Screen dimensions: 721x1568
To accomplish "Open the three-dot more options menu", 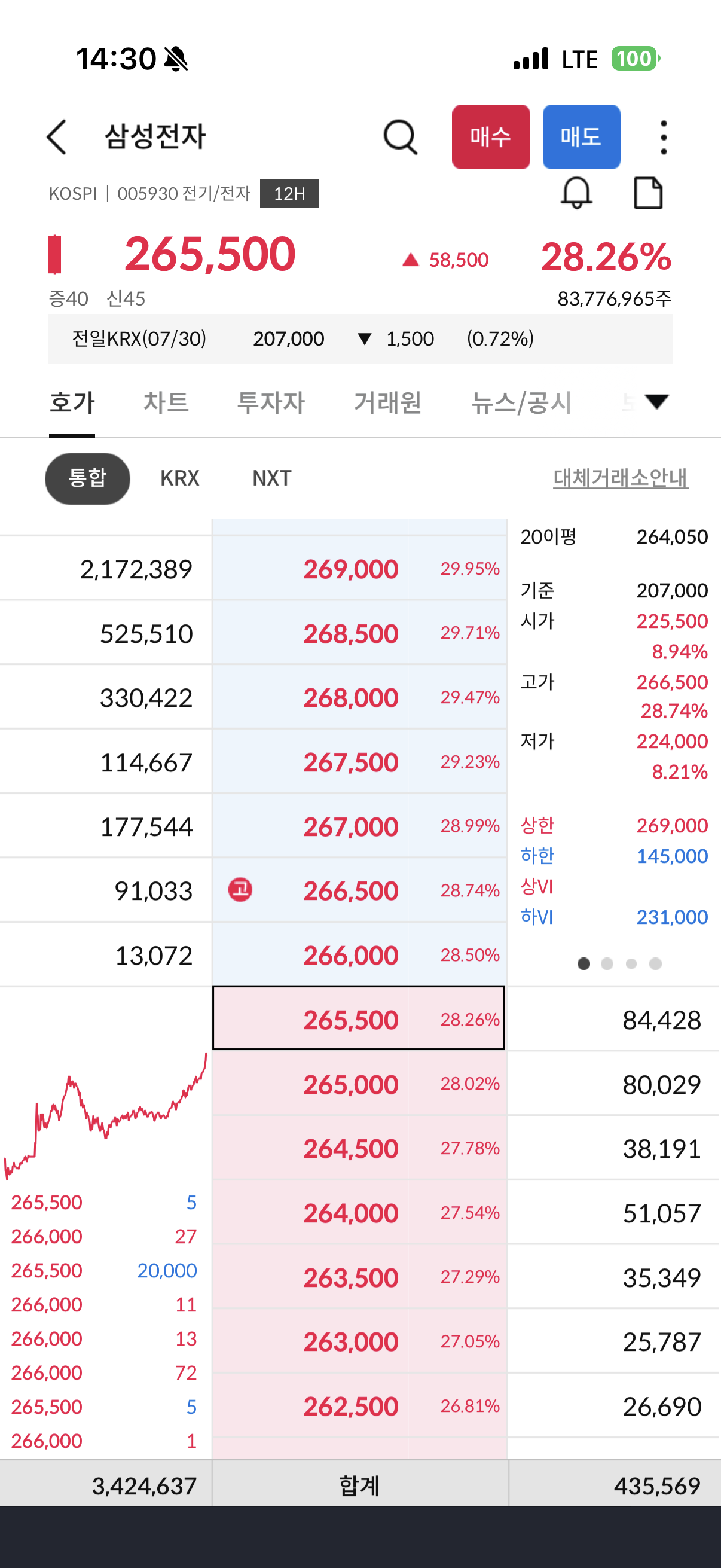I will coord(663,137).
